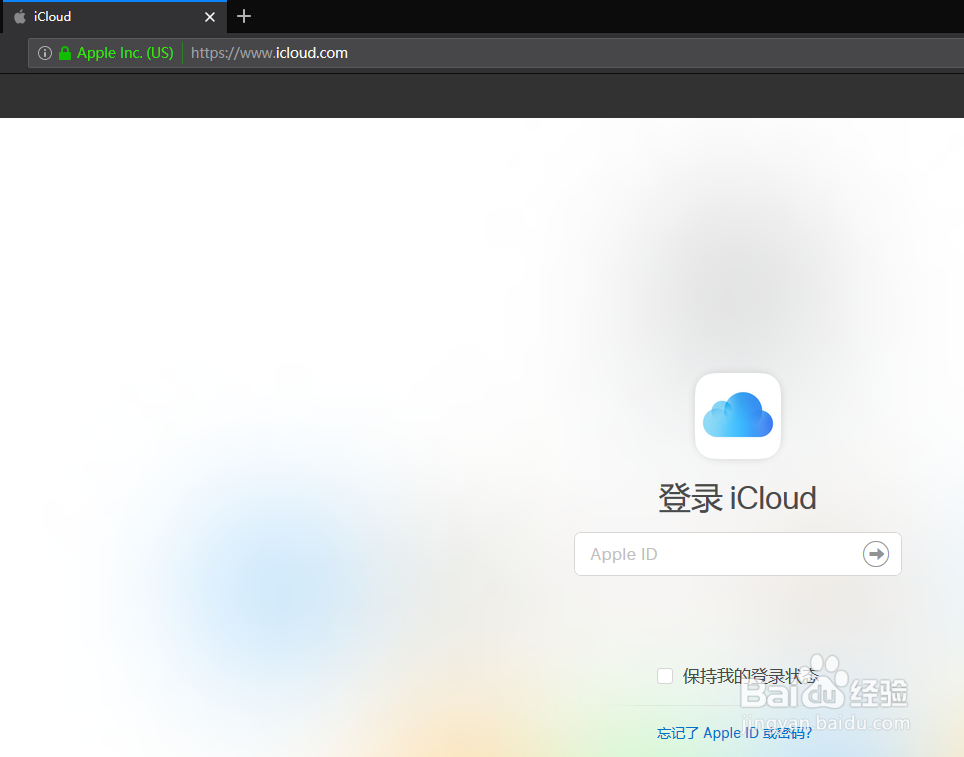
Task: Select the iCloud browser tab
Action: 114,17
